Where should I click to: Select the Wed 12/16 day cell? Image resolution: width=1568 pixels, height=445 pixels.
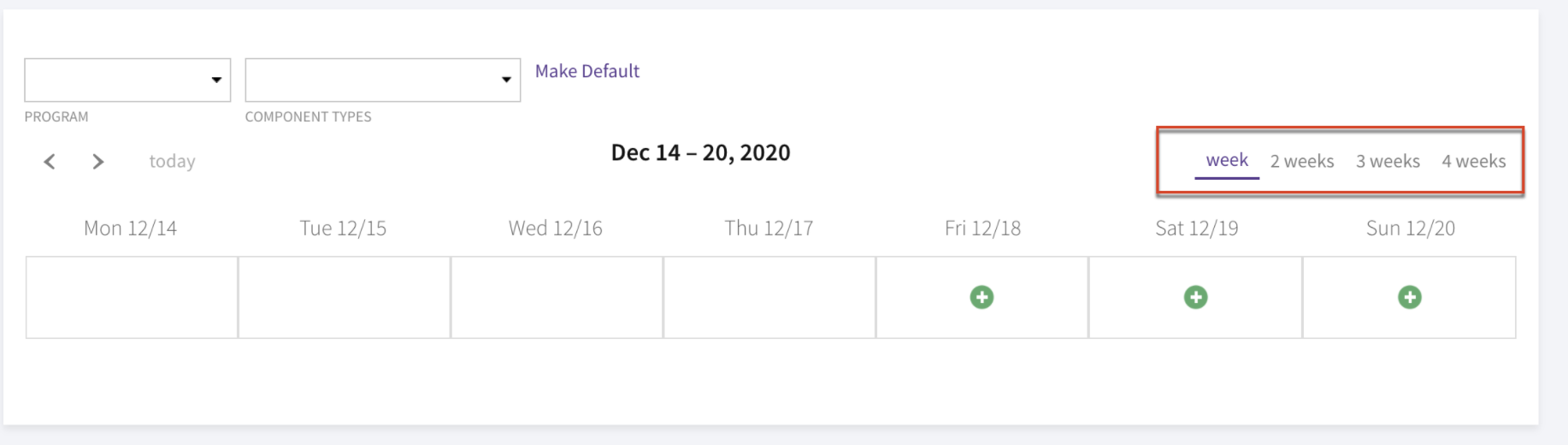point(557,297)
